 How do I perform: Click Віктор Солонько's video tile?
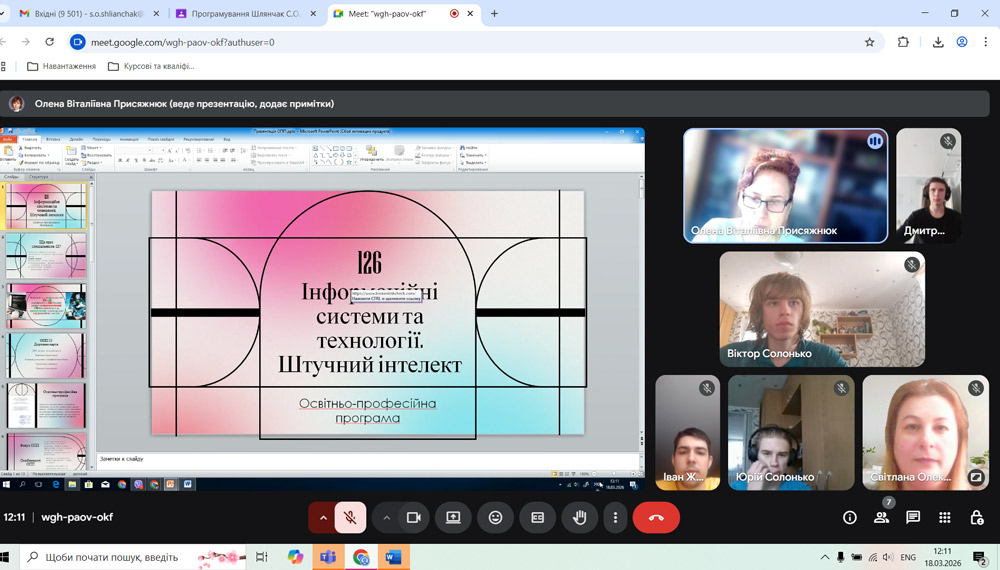(x=821, y=309)
